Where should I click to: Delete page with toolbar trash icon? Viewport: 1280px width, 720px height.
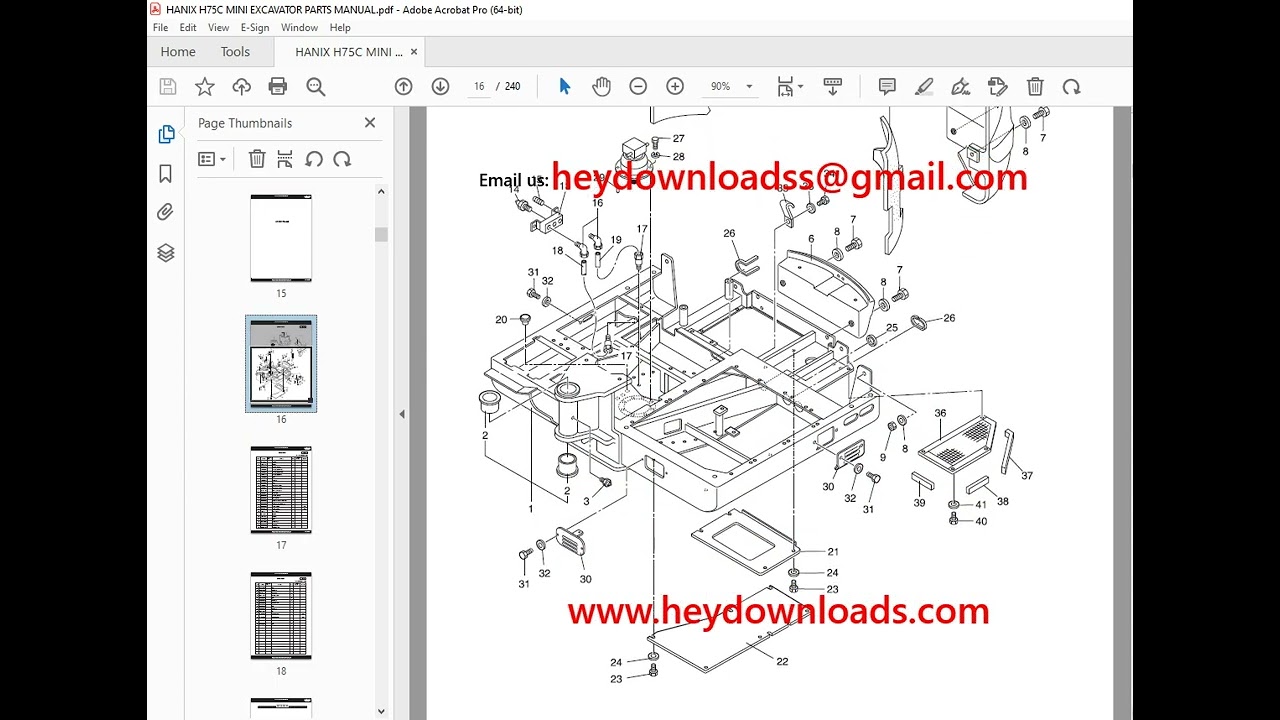1035,87
